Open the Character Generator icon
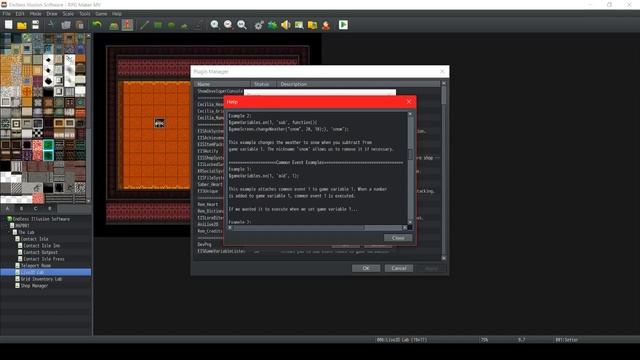640x360 pixels. tap(326, 25)
